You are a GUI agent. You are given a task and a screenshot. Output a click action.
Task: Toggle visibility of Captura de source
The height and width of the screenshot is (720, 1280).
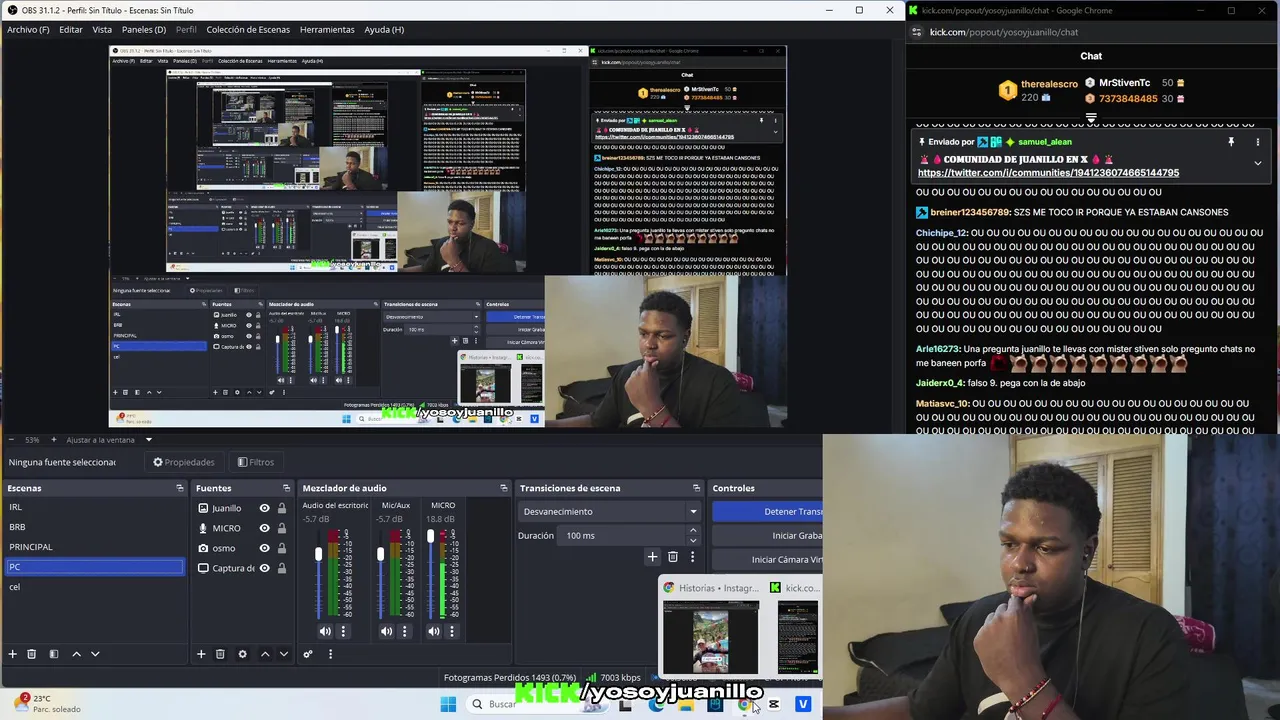(264, 568)
